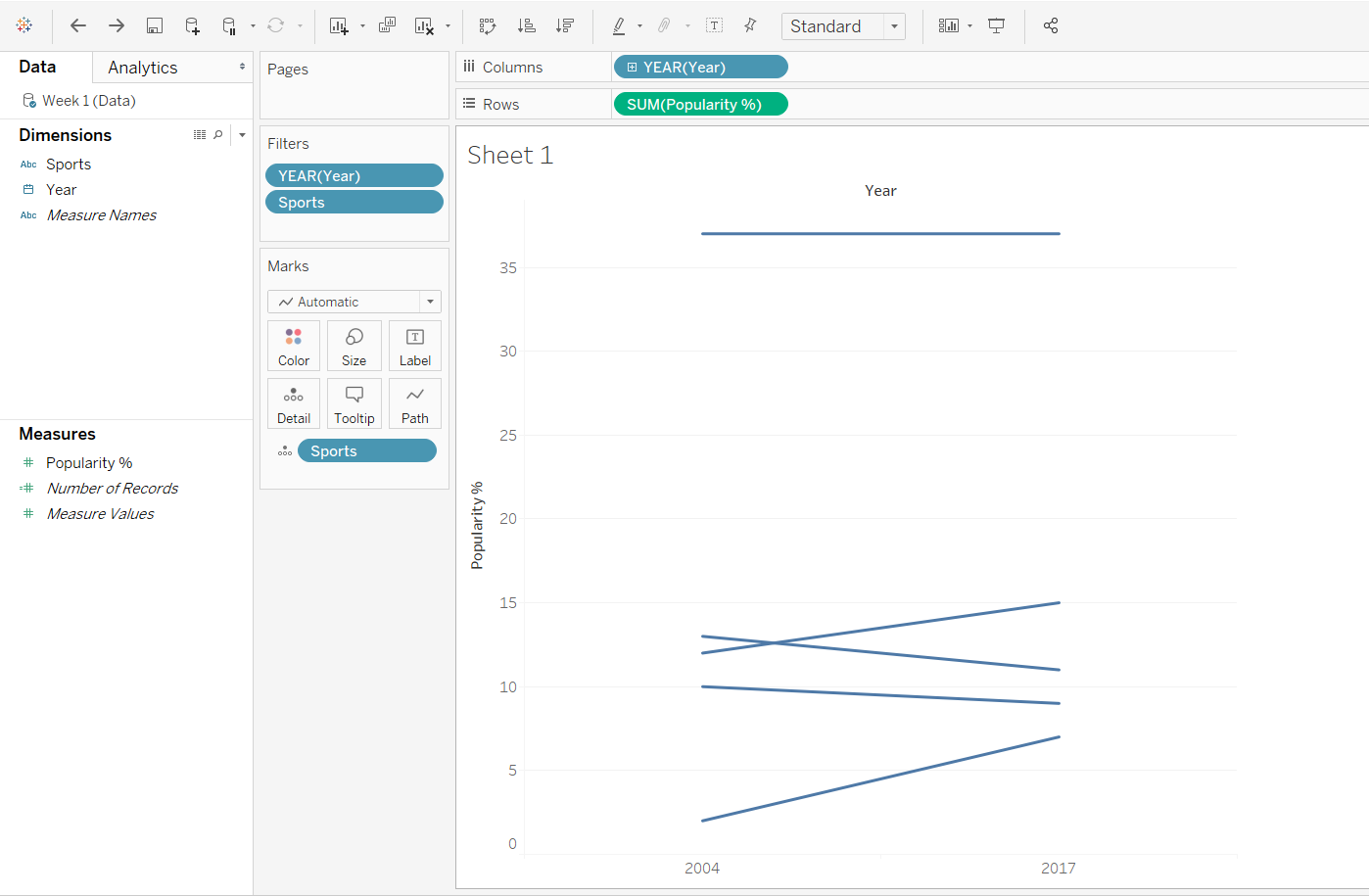1369x896 pixels.
Task: Switch to the Analytics tab
Action: tap(141, 67)
